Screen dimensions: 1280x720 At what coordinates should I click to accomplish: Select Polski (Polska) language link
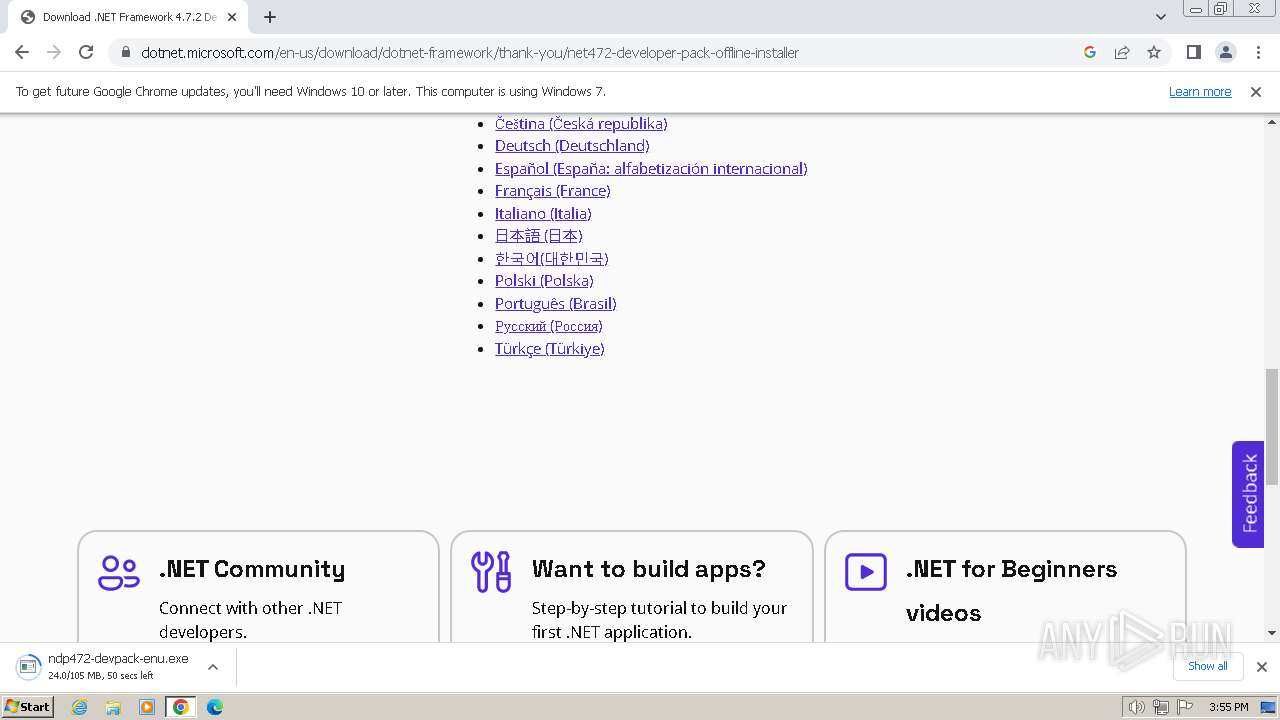[x=544, y=281]
